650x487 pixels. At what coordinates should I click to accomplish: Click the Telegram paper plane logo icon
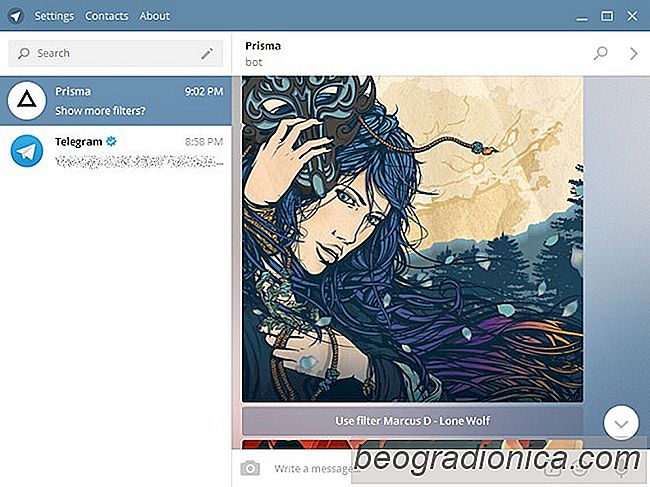coord(15,16)
